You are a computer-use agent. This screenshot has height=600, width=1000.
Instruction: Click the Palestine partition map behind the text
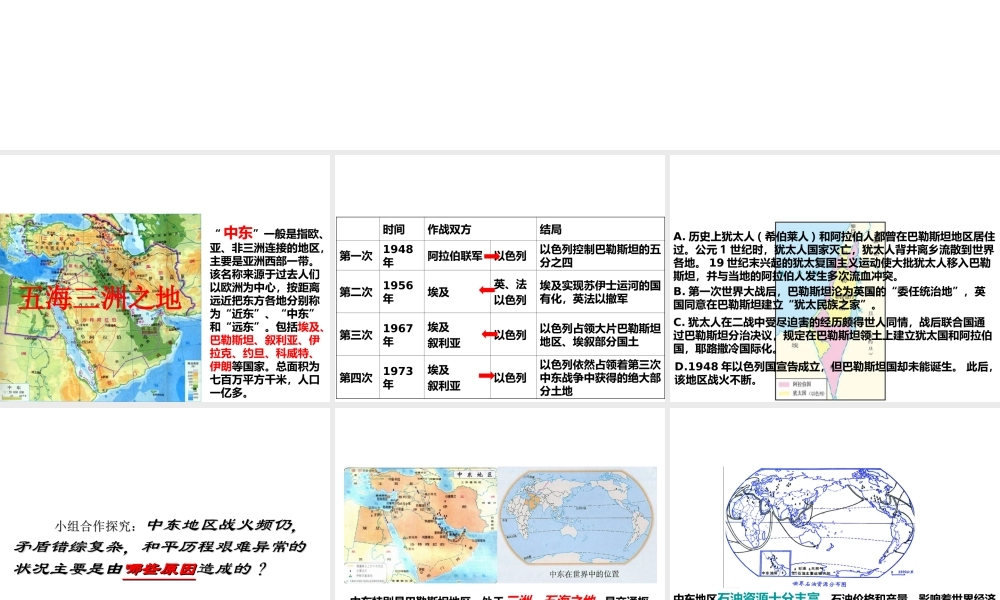pyautogui.click(x=830, y=311)
